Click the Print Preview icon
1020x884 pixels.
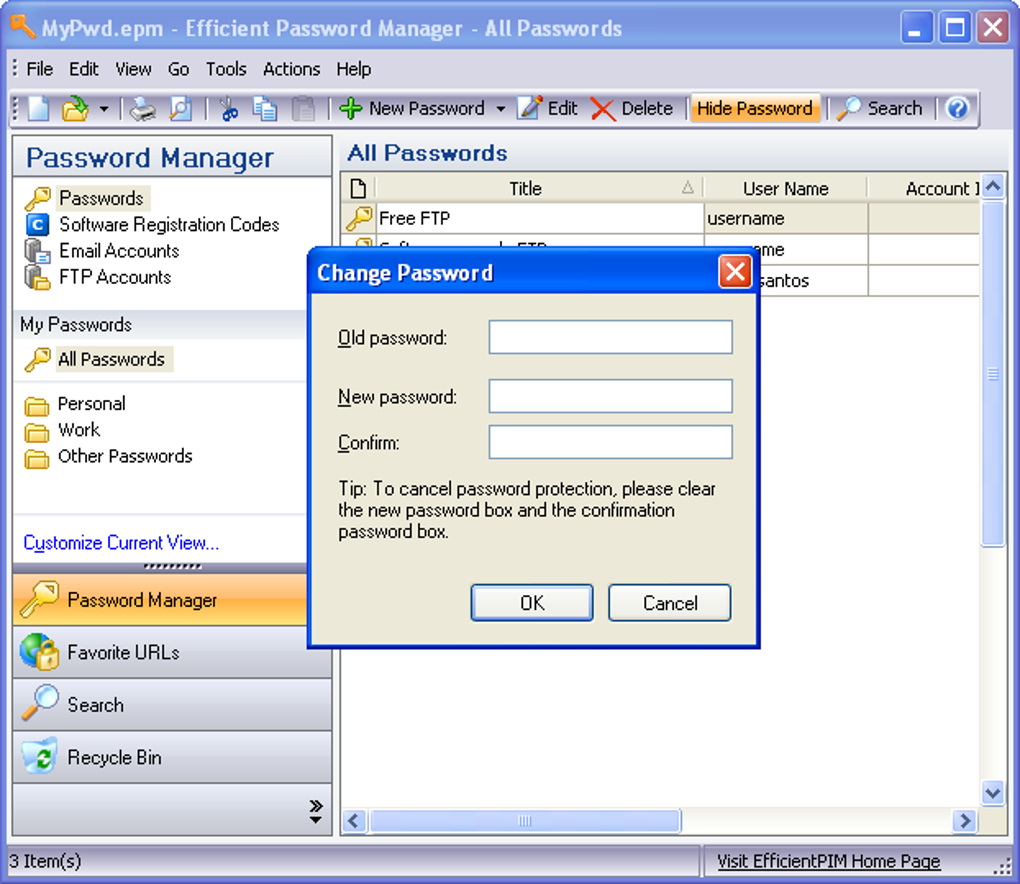pos(180,109)
